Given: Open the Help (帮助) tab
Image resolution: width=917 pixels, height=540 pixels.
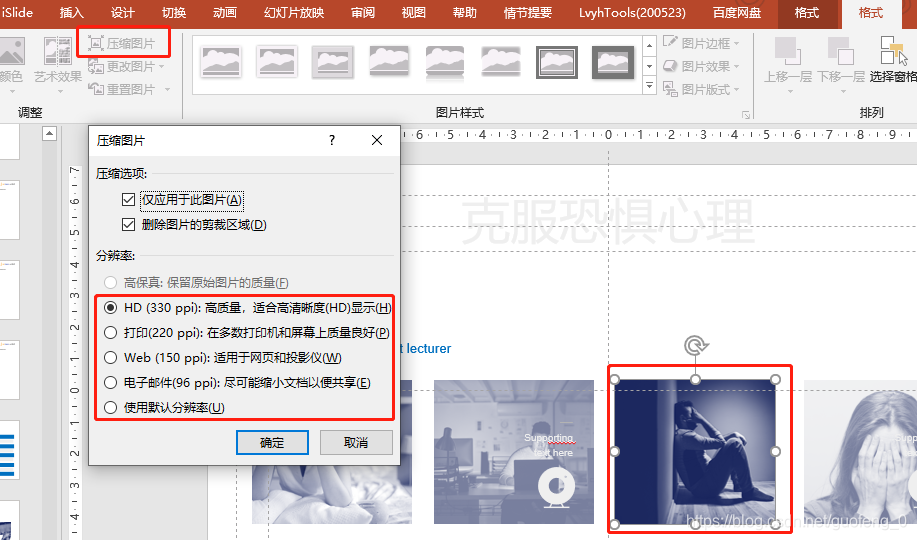Looking at the screenshot, I should 465,13.
